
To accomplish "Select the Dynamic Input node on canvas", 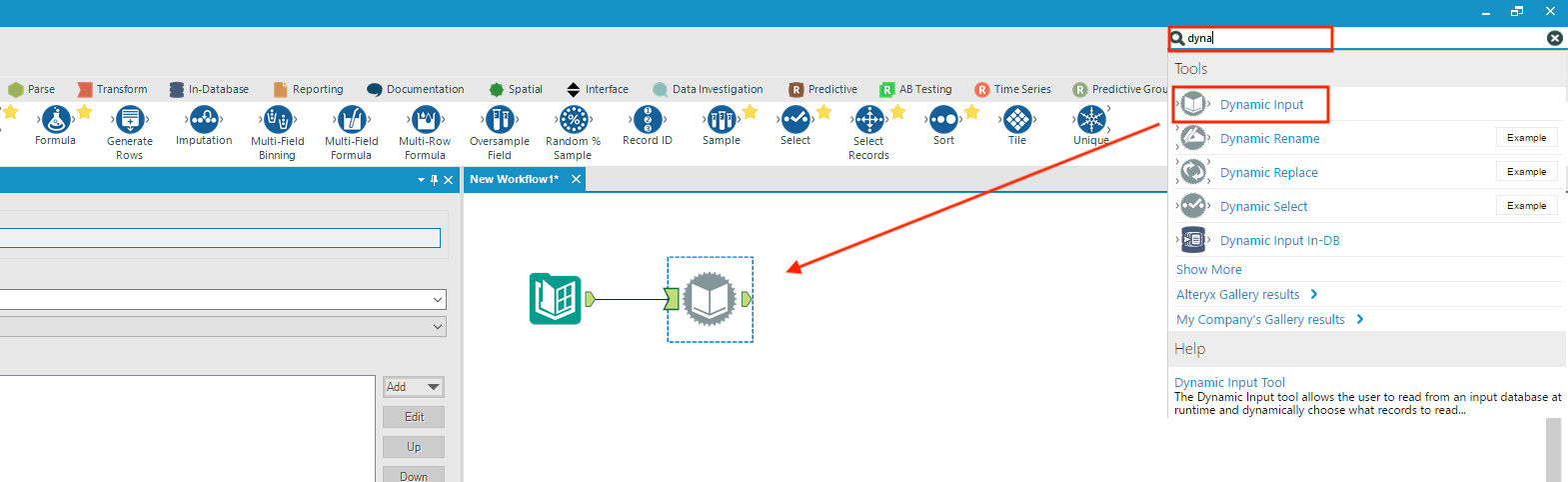I will click(x=710, y=299).
